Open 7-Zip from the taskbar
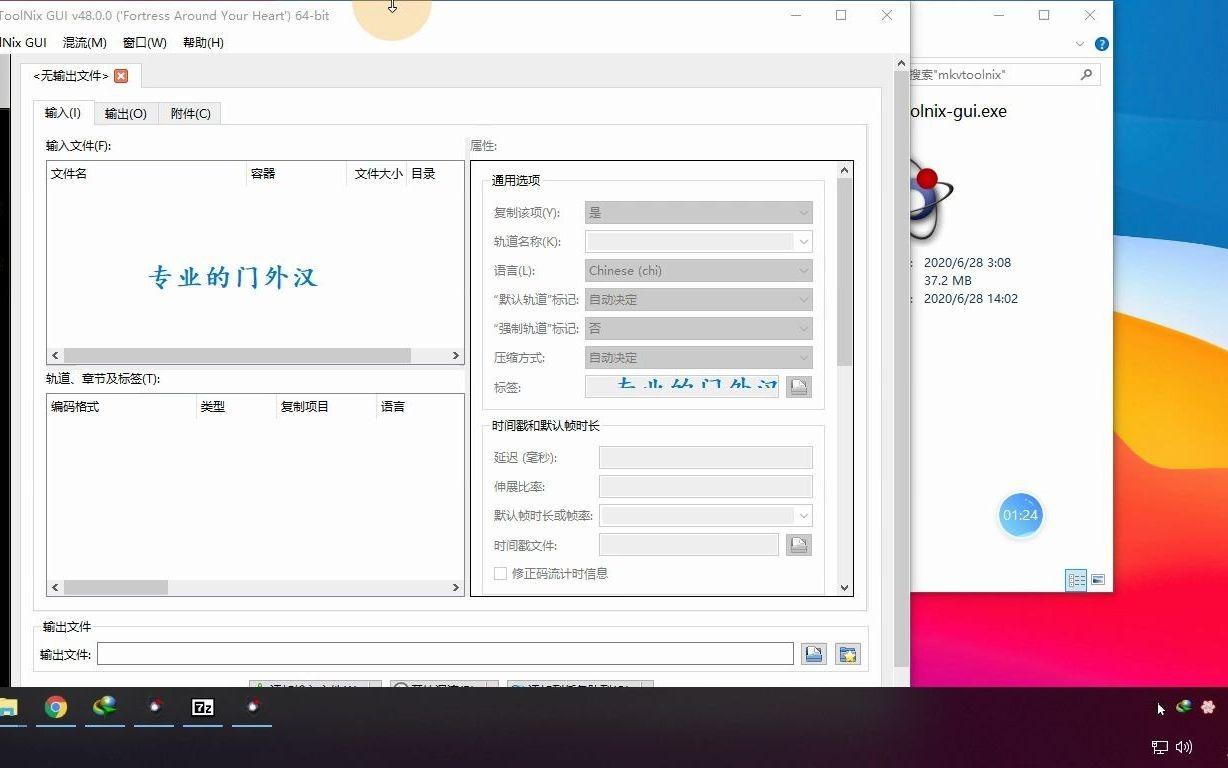1228x768 pixels. click(x=202, y=708)
